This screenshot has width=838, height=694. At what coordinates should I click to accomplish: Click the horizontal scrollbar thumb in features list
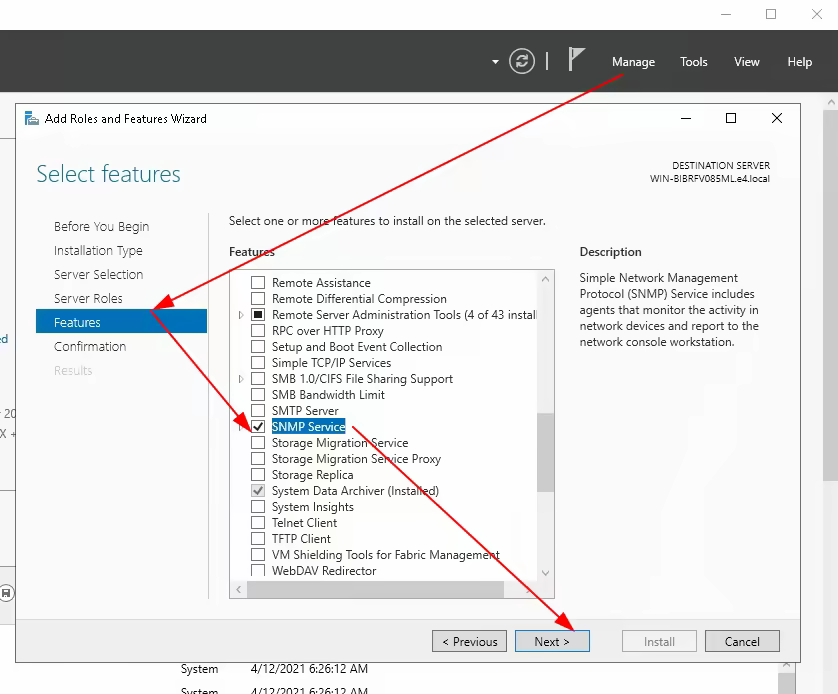coord(375,589)
